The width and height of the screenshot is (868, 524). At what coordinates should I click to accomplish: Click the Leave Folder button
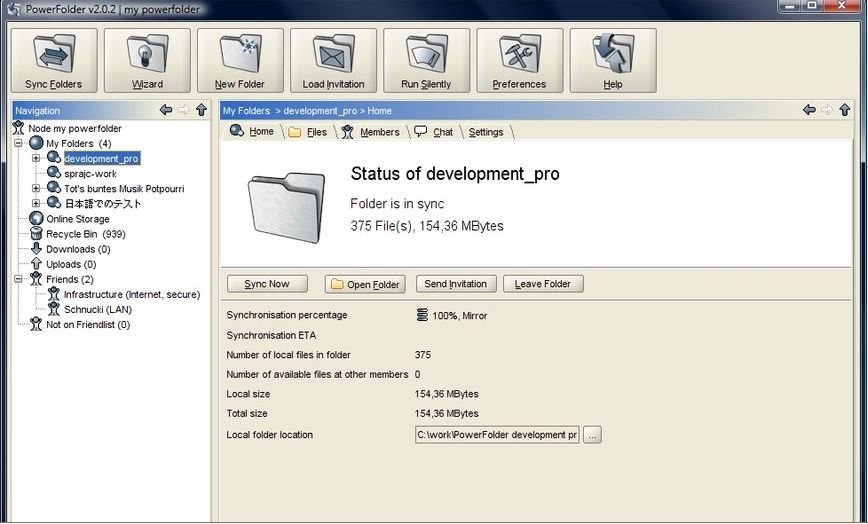(x=543, y=284)
